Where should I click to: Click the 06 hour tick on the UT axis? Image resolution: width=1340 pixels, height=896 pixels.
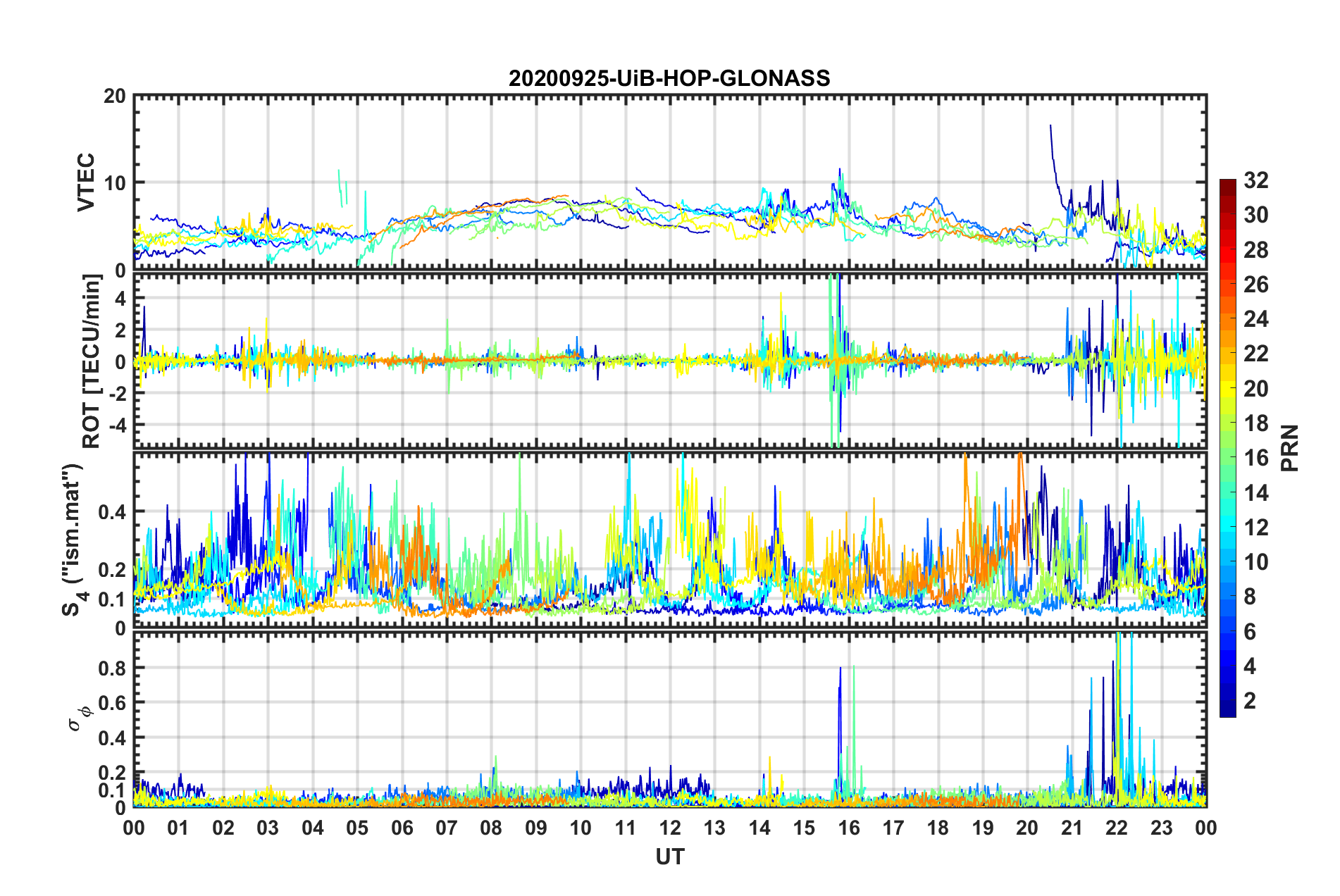coord(402,828)
